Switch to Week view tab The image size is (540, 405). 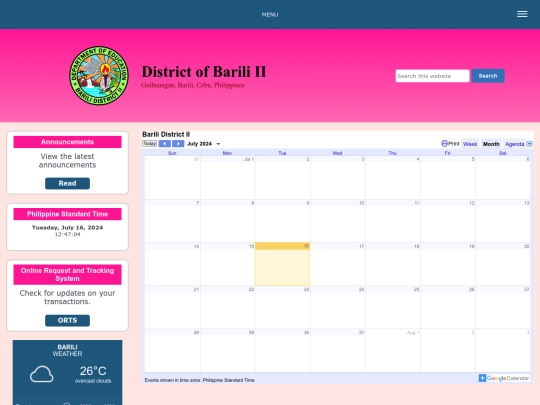(x=470, y=144)
